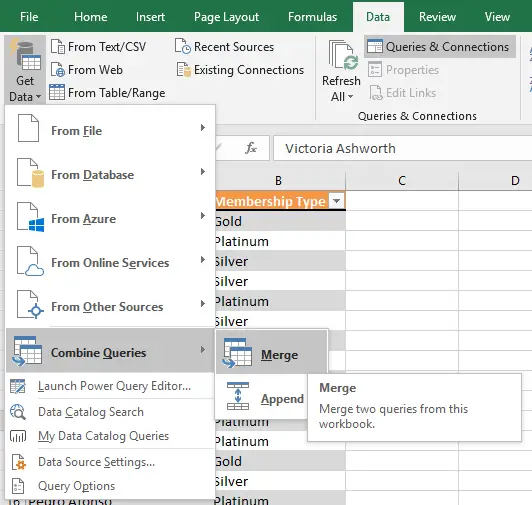The width and height of the screenshot is (532, 505).
Task: Expand the From File submenu arrow
Action: point(203,128)
